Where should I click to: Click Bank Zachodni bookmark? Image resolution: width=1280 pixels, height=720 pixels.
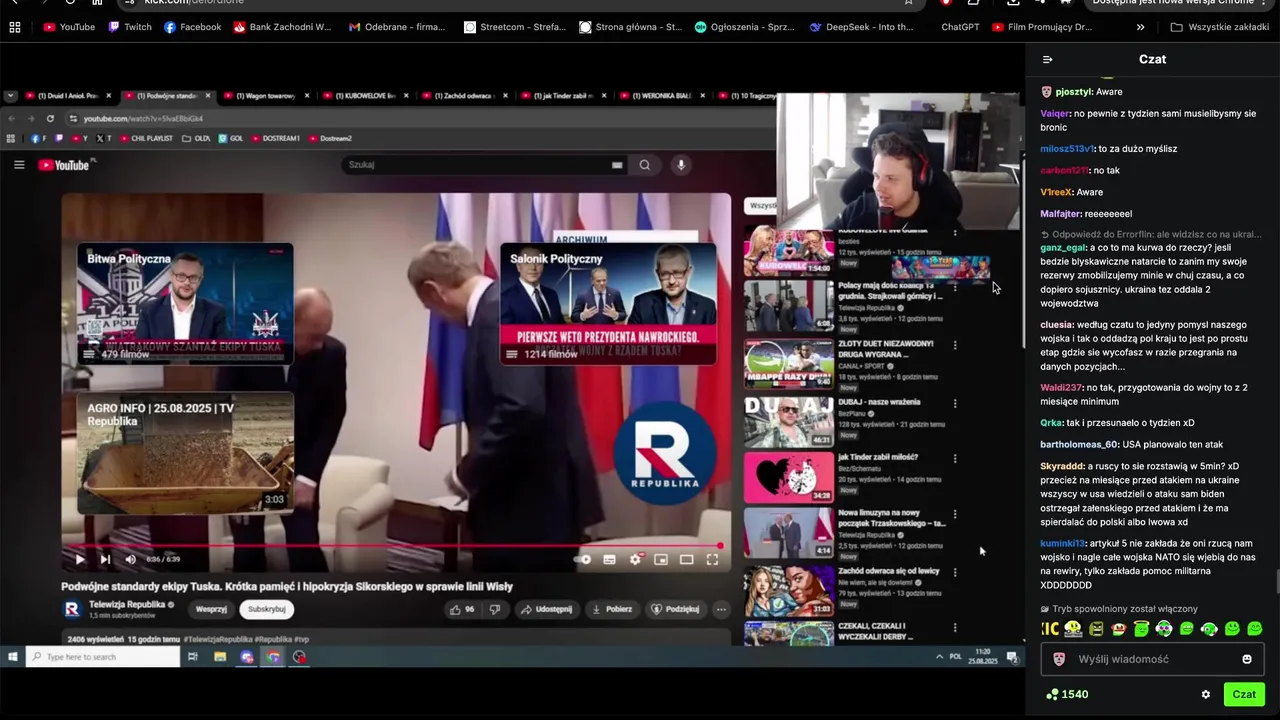click(282, 27)
